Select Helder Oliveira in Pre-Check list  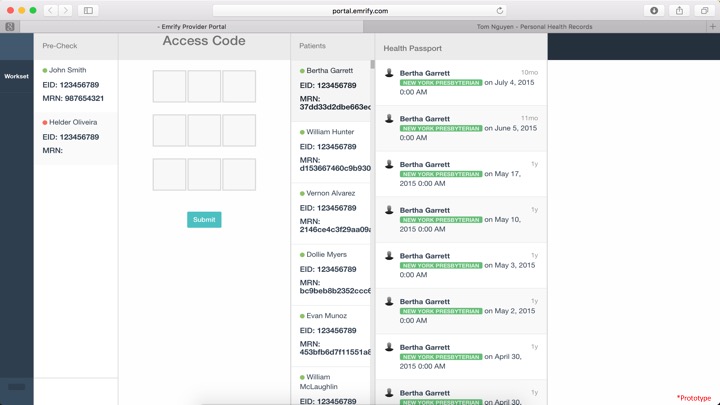click(x=76, y=137)
